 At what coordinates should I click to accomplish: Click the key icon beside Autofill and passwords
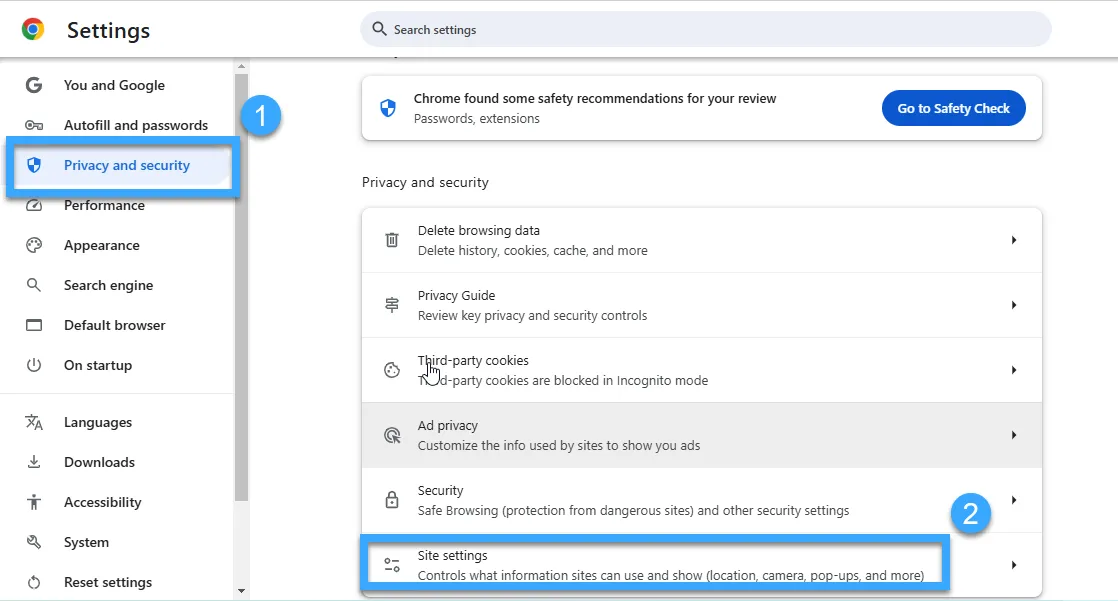point(34,125)
